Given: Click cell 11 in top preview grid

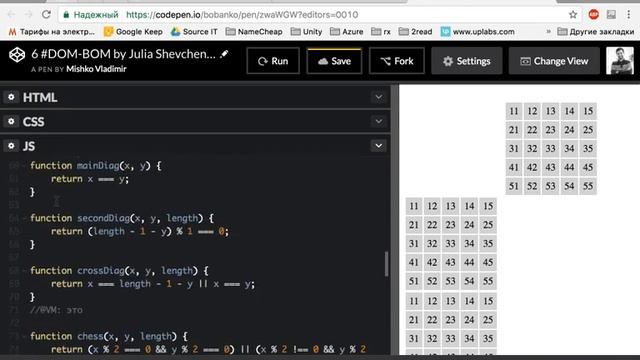Looking at the screenshot, I should point(514,111).
